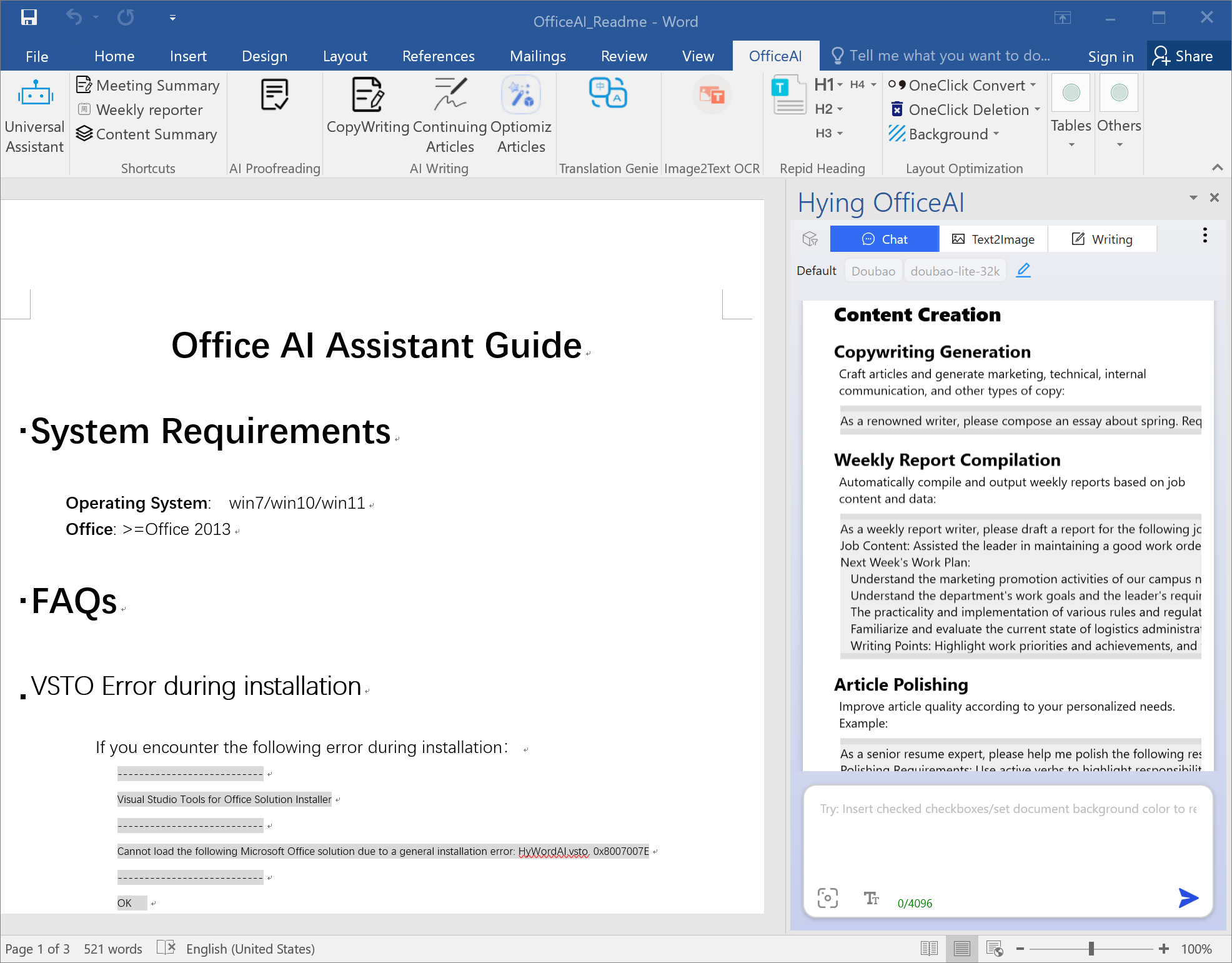
Task: Launch AI Proofreading tool
Action: pos(274,95)
